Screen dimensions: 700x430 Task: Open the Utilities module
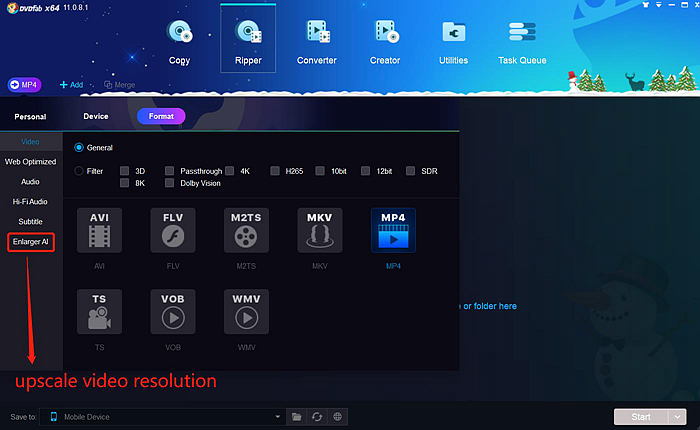point(454,42)
